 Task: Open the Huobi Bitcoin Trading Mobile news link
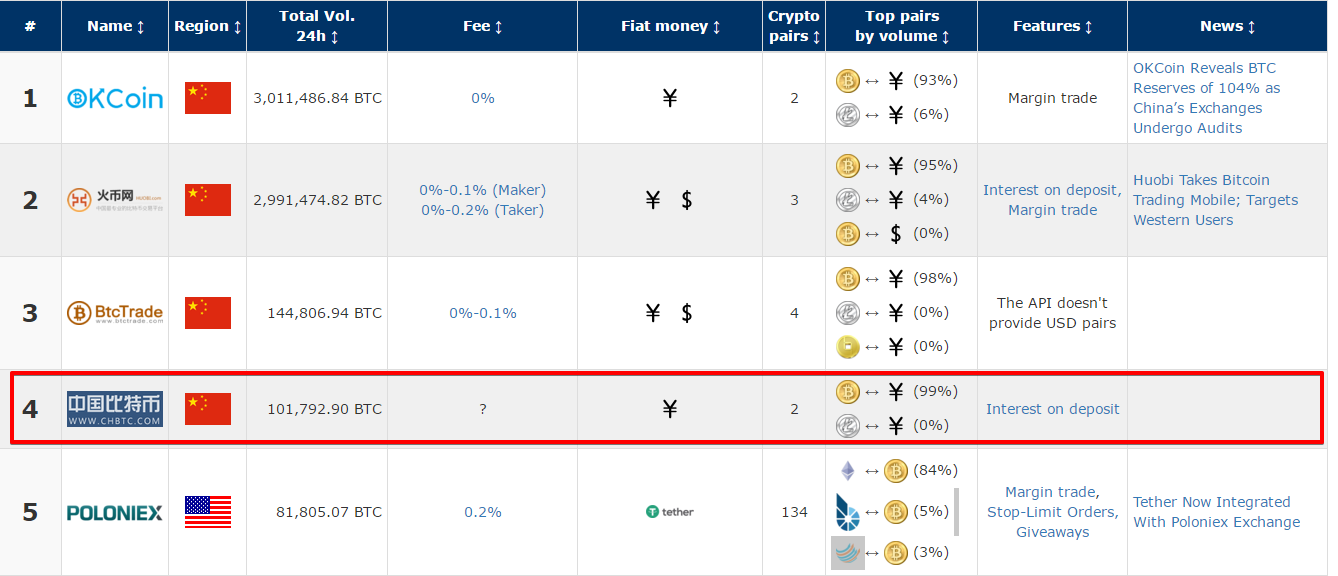pos(1213,199)
